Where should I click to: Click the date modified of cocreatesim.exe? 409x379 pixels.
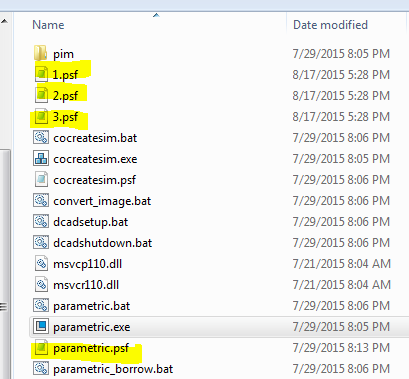tap(341, 159)
